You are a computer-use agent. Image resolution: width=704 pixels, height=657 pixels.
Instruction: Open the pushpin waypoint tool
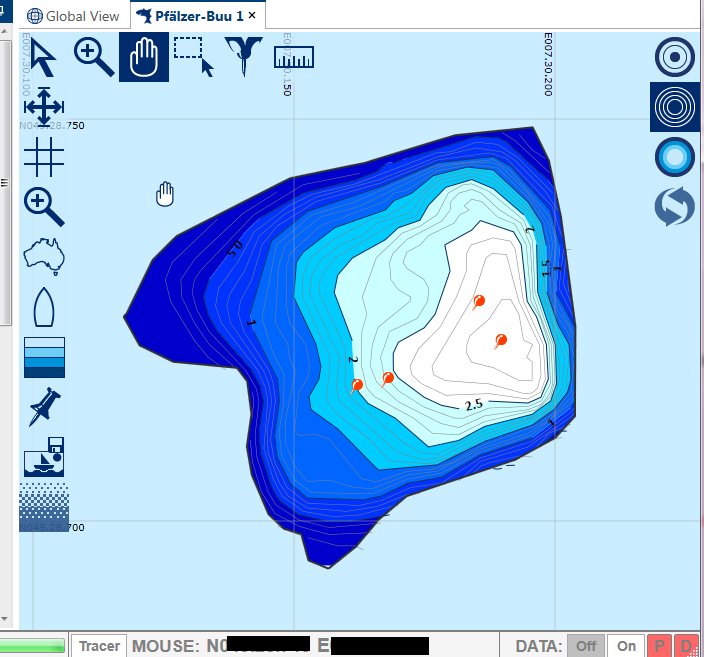click(x=44, y=407)
